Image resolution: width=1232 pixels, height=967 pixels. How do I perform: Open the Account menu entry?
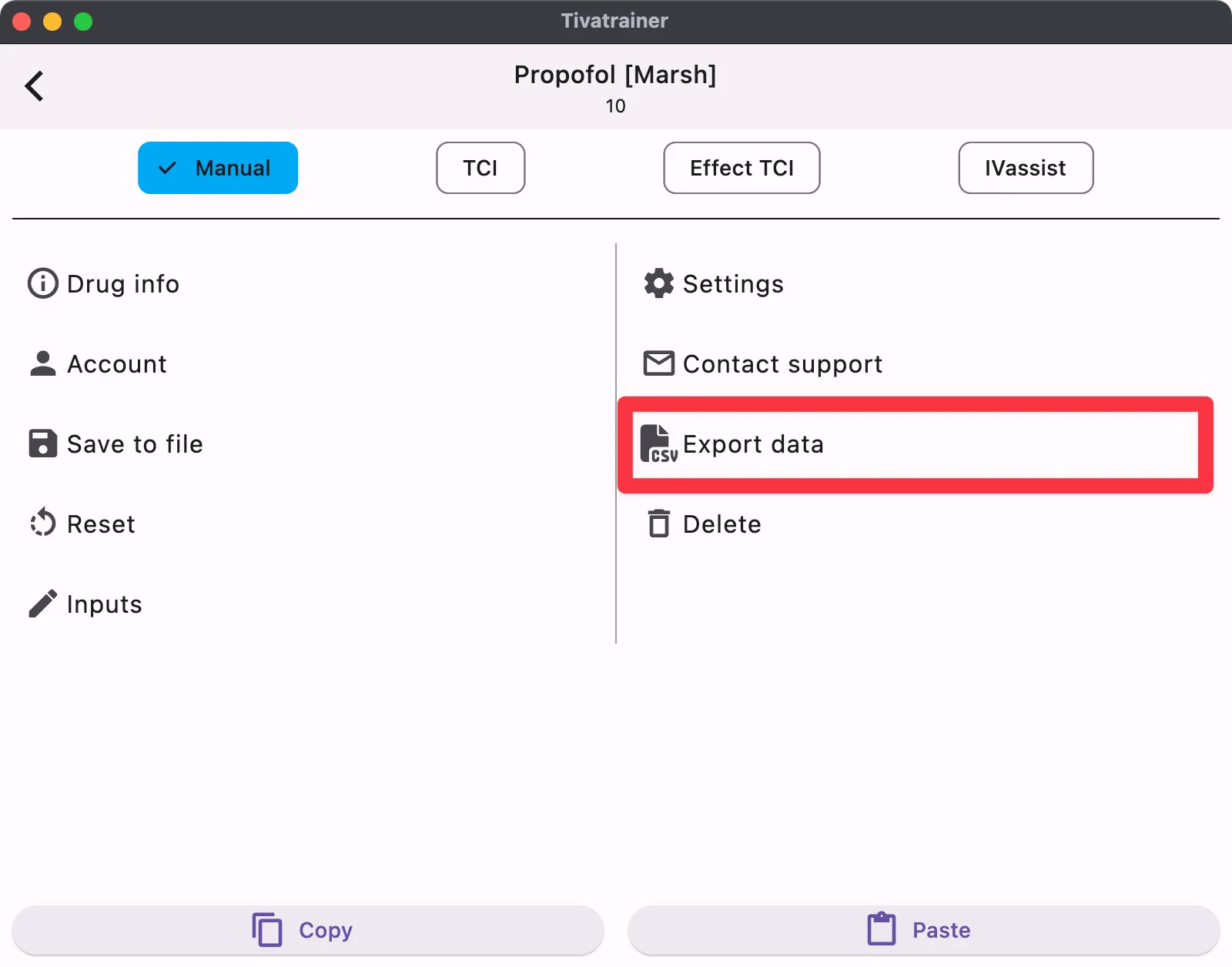[117, 364]
